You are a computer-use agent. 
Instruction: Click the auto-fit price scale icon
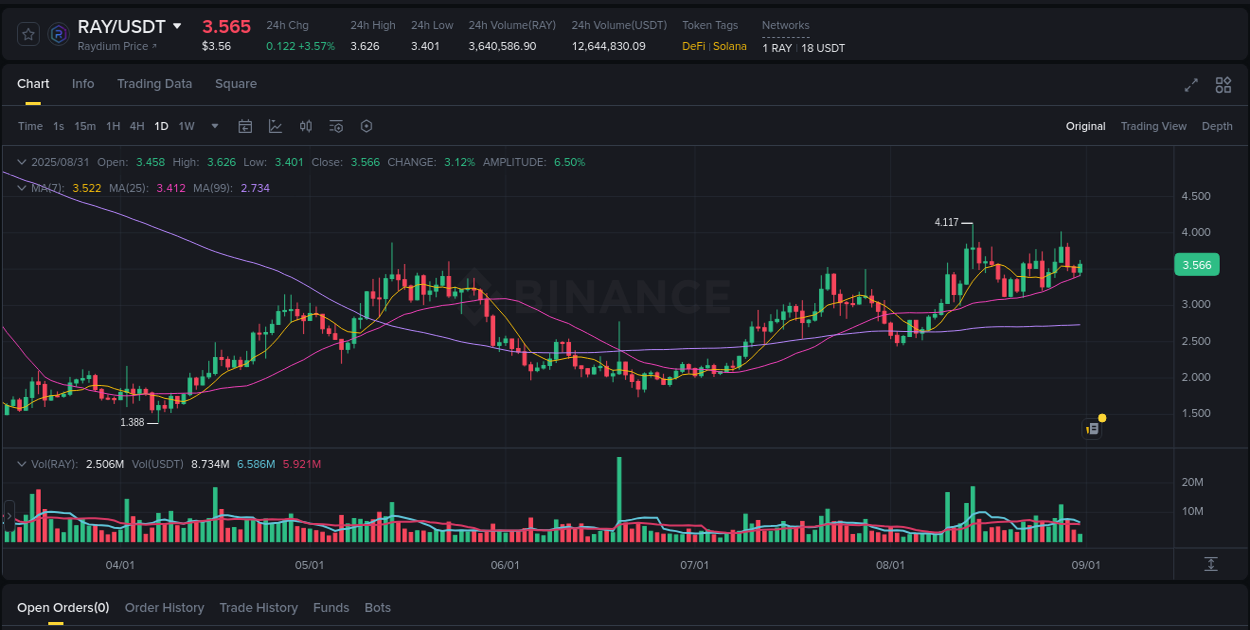[1213, 566]
